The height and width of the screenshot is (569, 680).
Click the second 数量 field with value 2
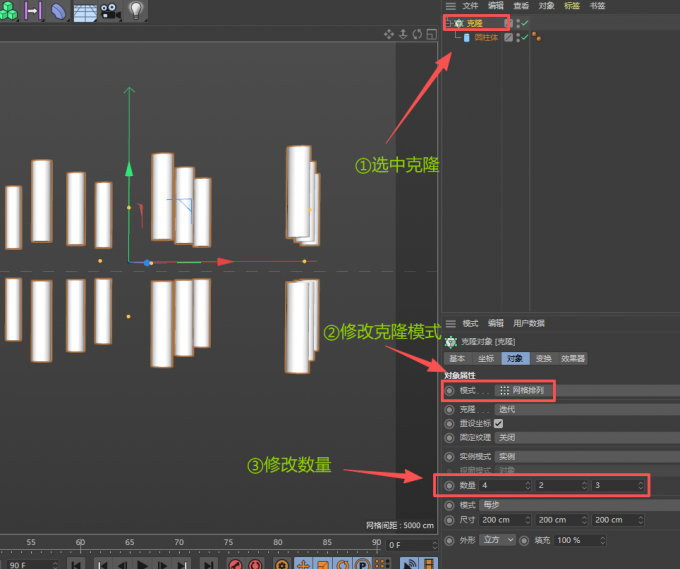tap(562, 486)
